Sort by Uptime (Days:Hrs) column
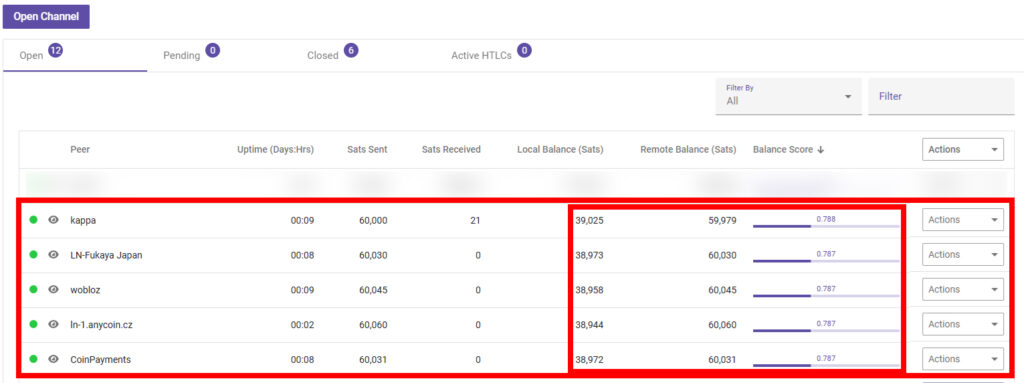 point(276,150)
